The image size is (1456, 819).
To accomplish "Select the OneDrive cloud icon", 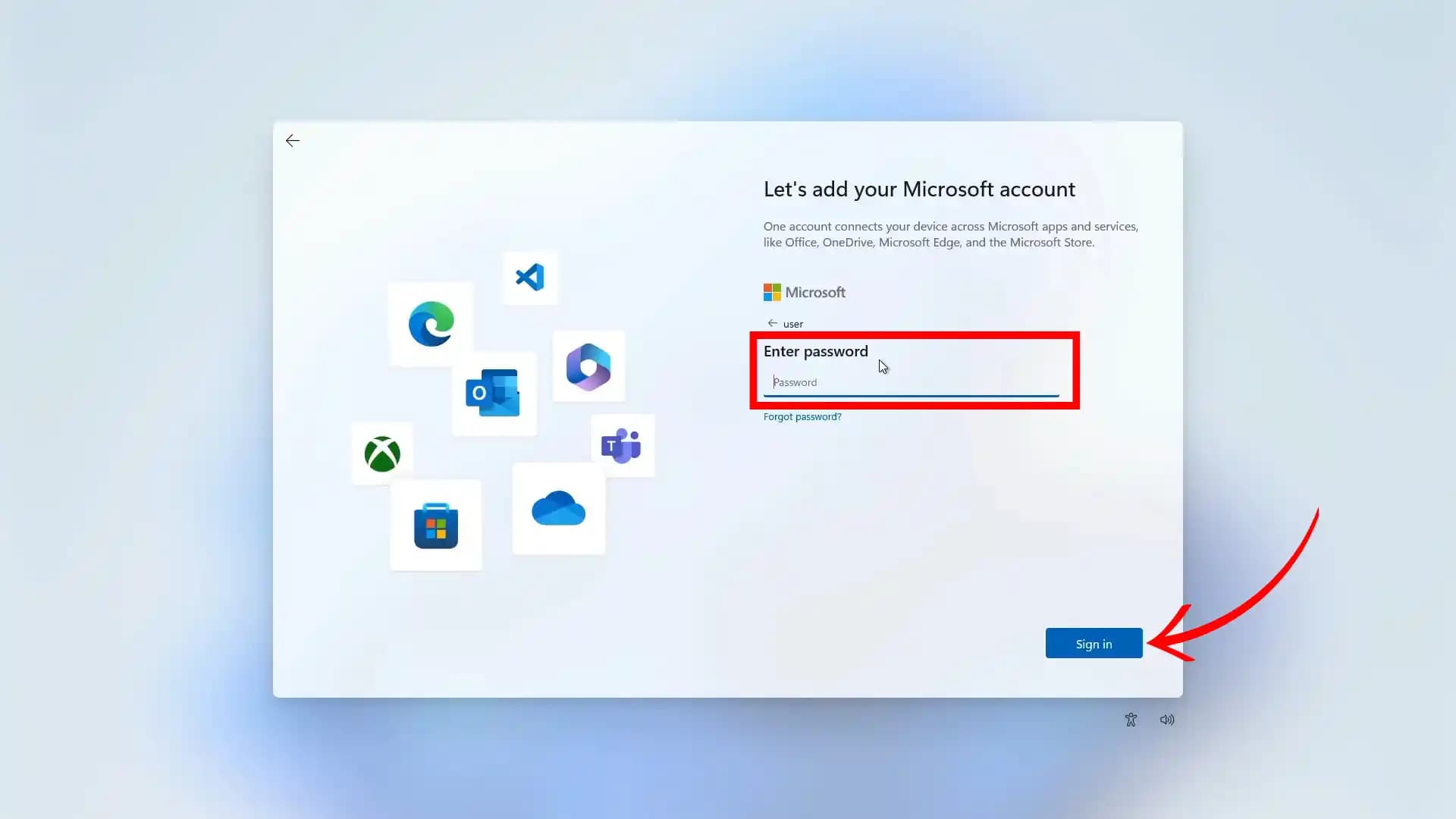I will point(559,509).
